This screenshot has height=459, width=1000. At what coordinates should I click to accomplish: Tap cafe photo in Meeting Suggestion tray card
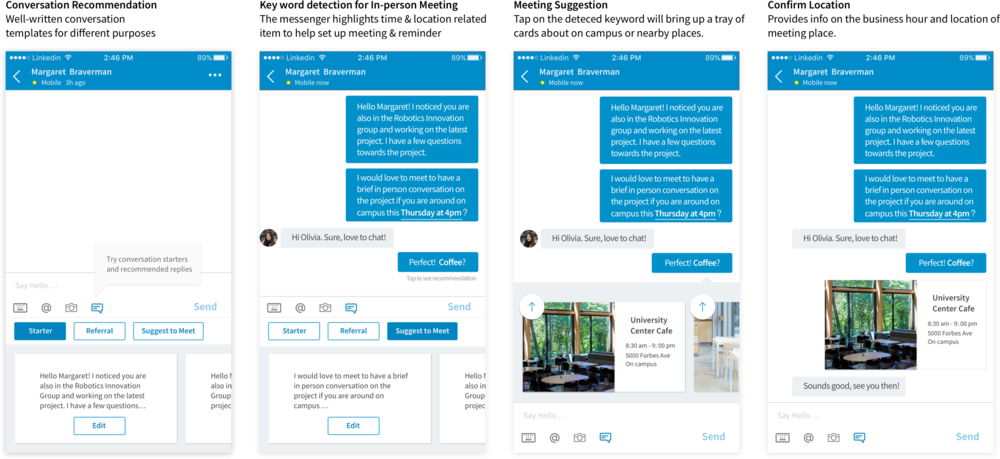coord(569,347)
